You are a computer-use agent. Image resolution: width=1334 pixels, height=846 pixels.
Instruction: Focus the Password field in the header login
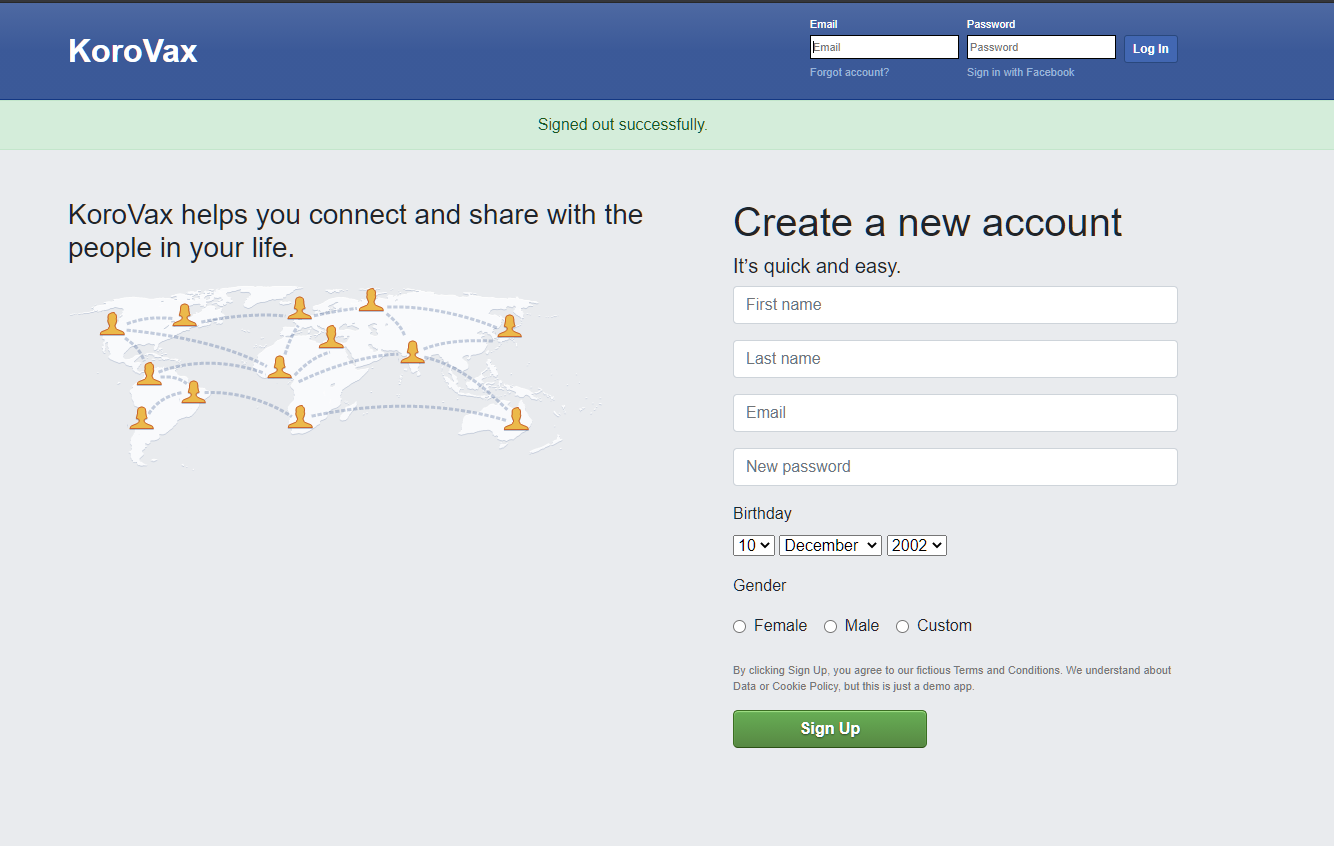(x=1040, y=47)
